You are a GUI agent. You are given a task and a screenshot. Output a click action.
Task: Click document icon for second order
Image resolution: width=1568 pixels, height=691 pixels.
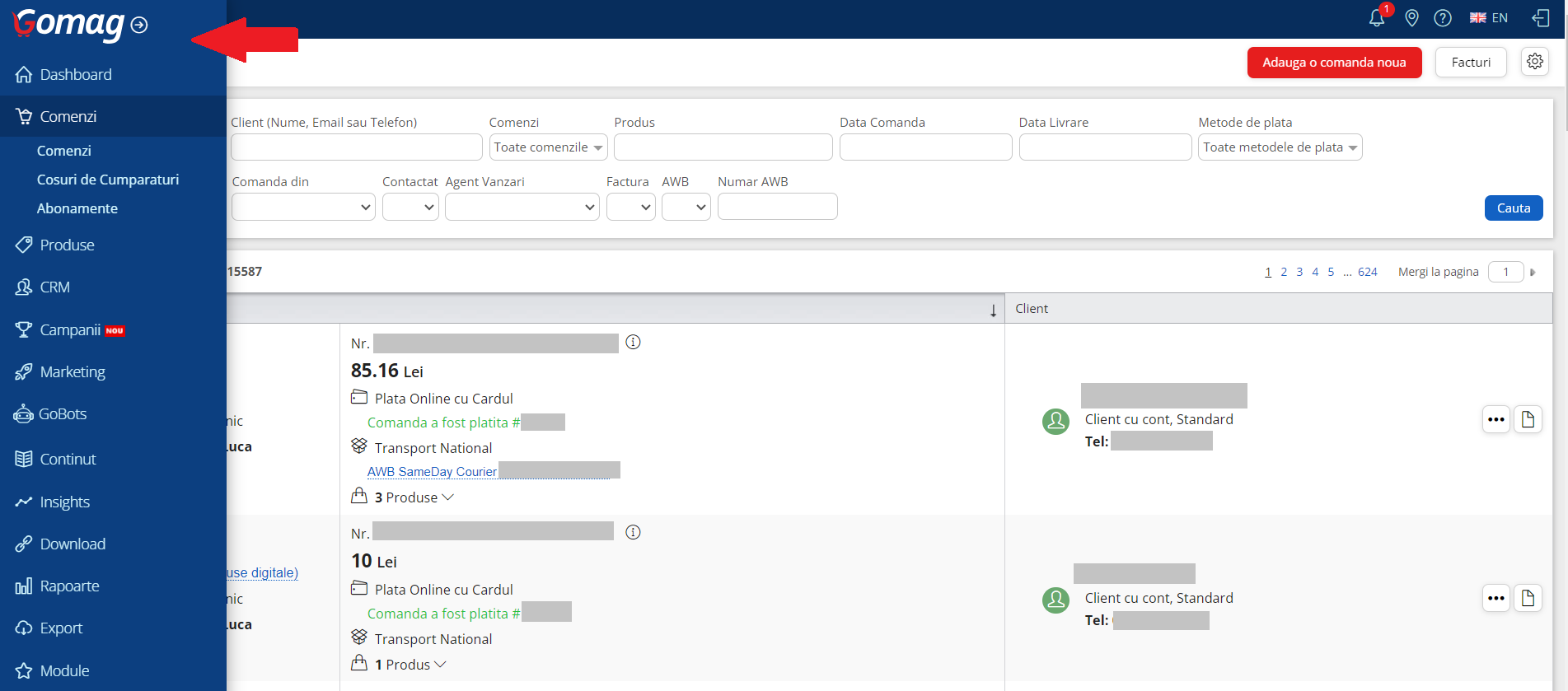point(1528,598)
